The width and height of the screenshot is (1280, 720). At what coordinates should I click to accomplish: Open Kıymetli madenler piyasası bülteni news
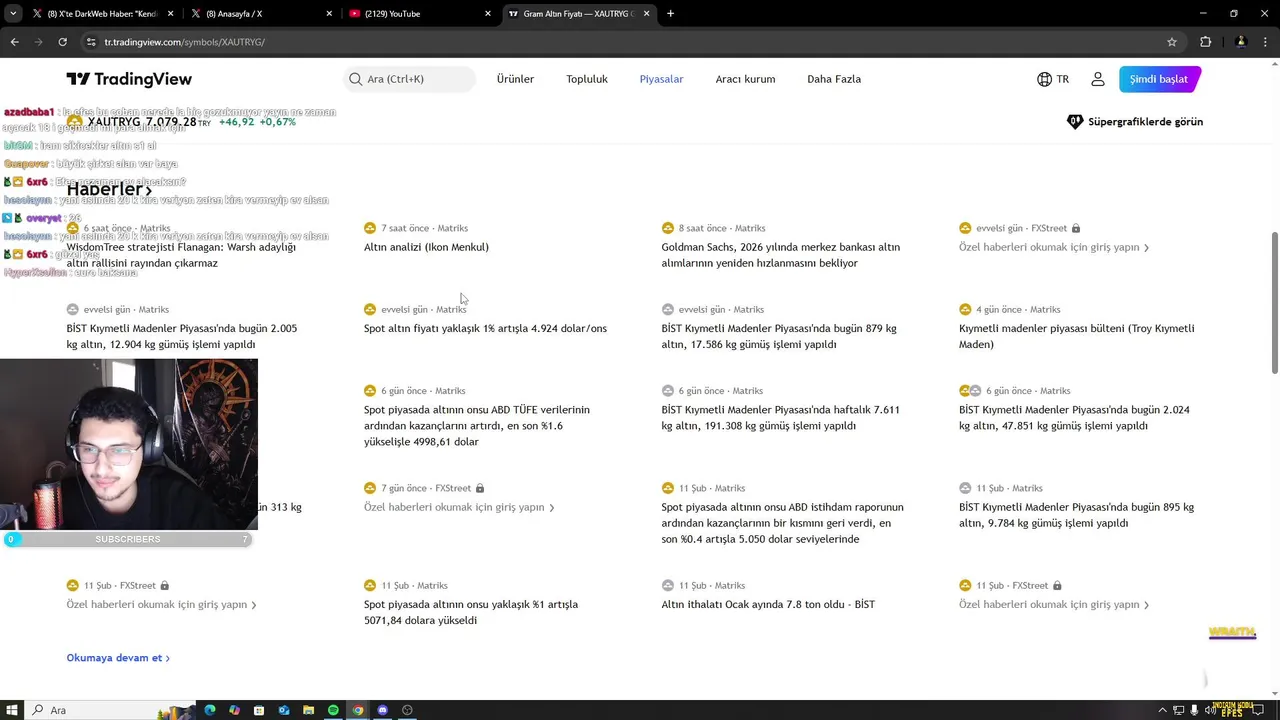(1077, 336)
